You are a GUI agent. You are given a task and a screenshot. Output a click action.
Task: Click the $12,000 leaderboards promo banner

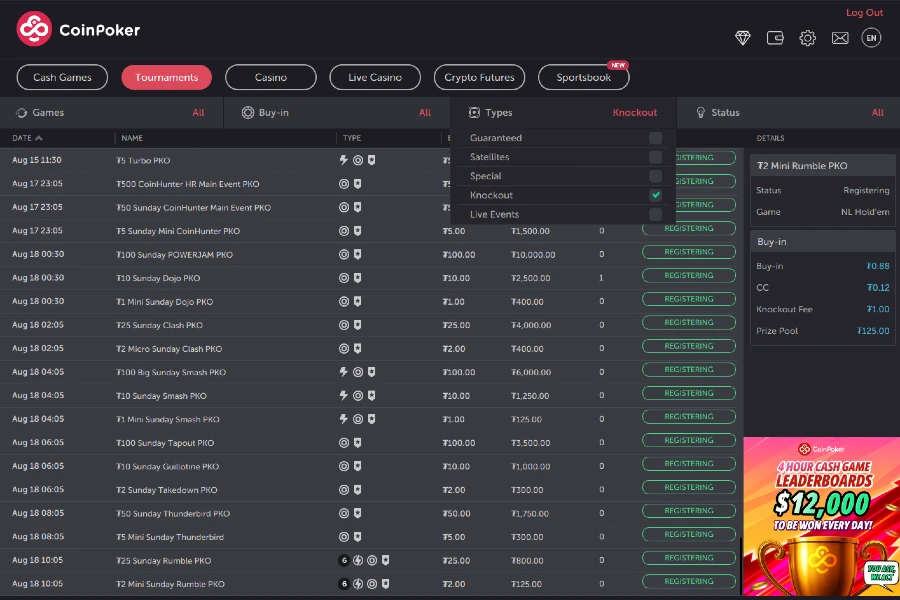tap(820, 515)
